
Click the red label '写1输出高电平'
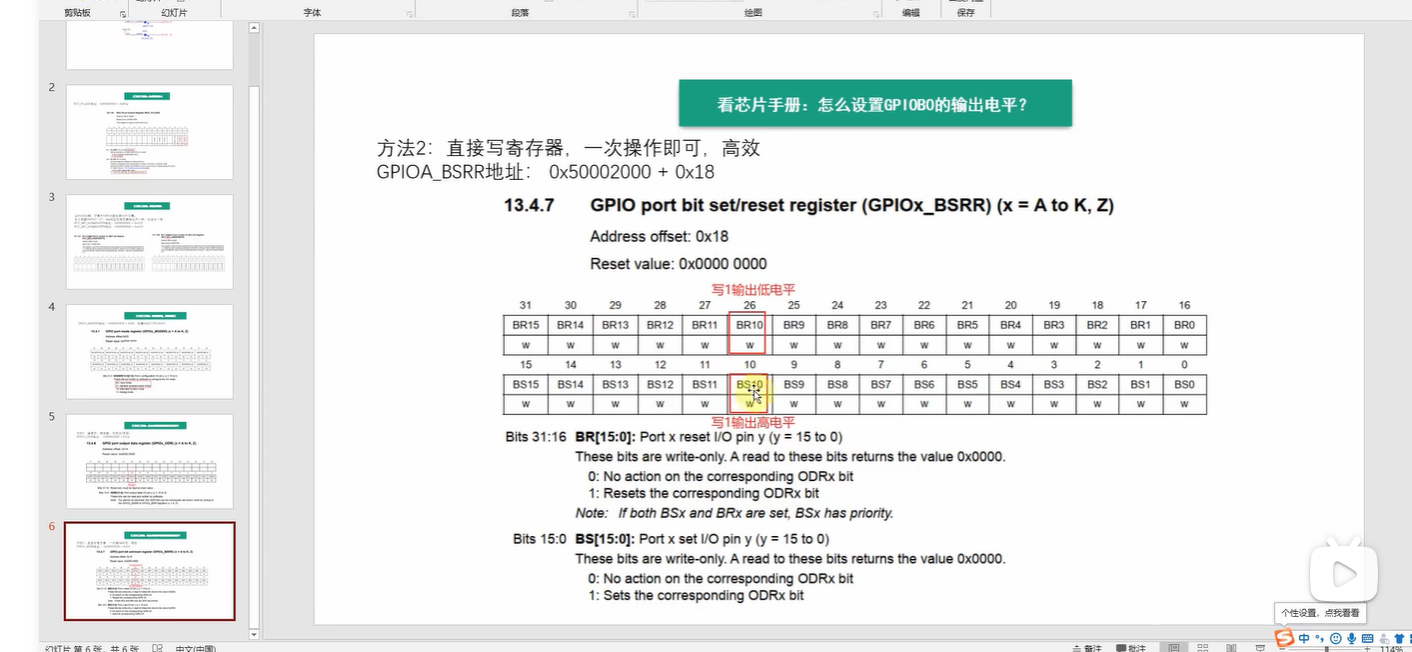(753, 422)
